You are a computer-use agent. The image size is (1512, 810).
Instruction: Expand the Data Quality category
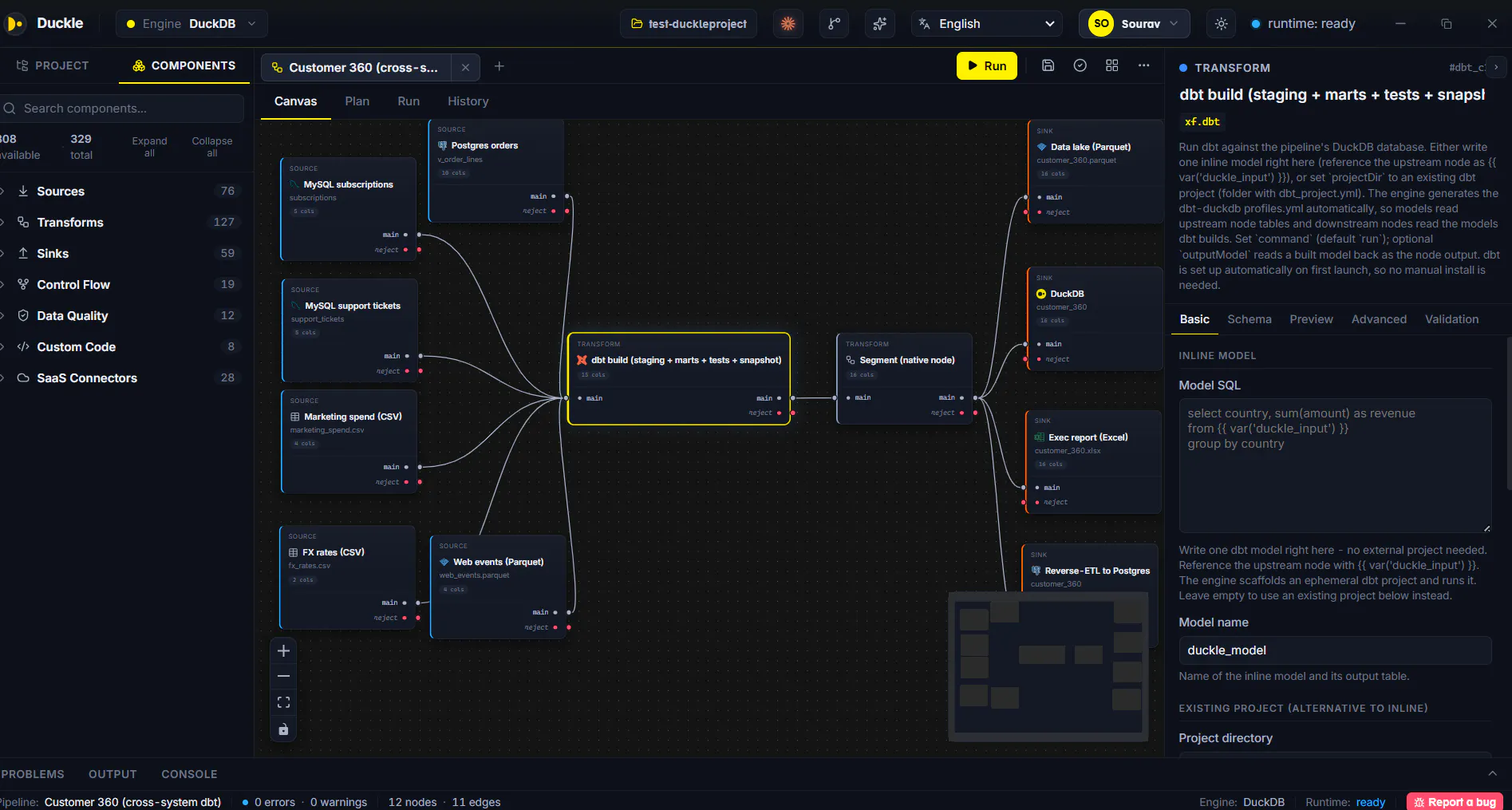124,316
